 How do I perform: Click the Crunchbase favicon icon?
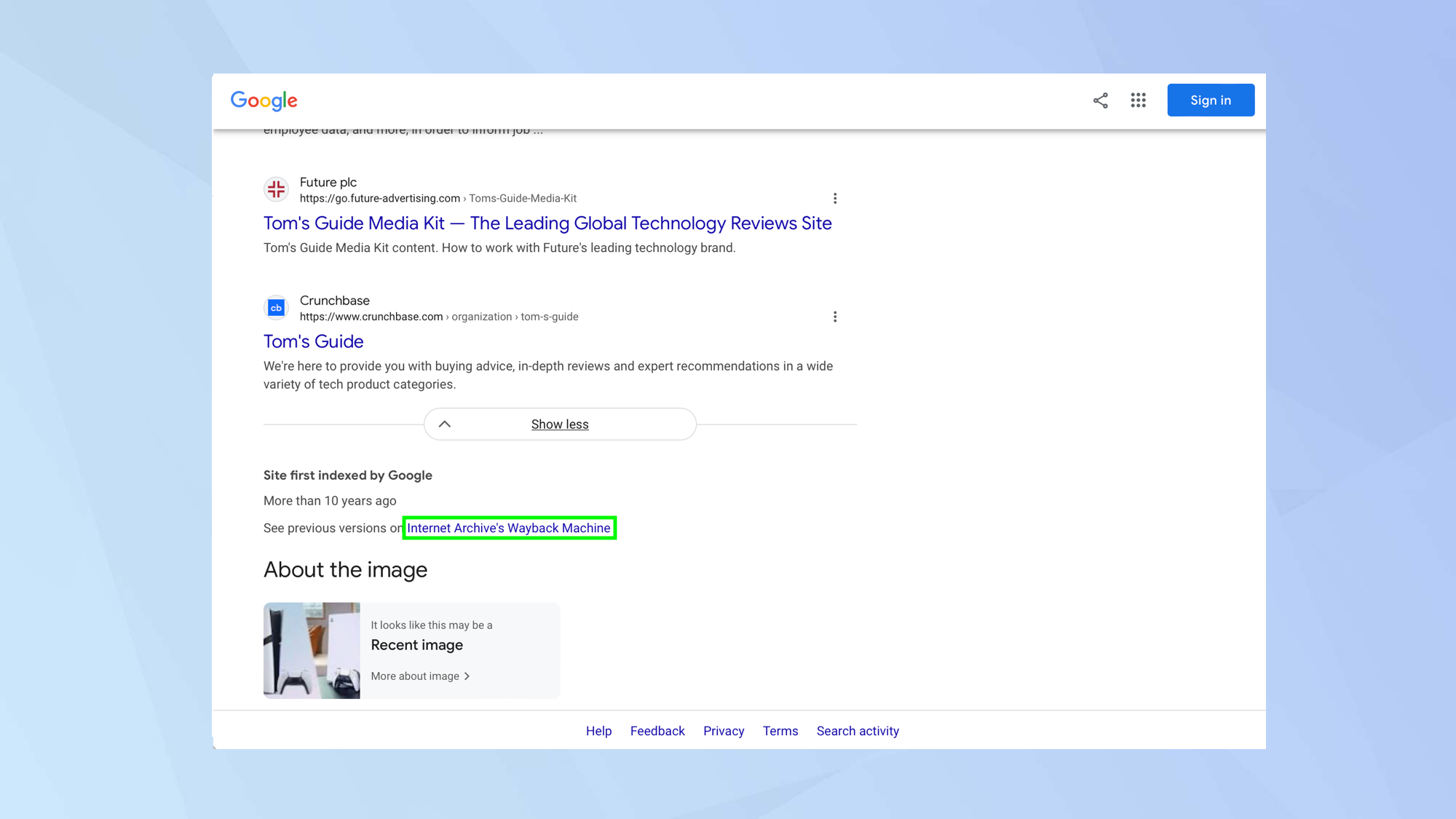276,308
